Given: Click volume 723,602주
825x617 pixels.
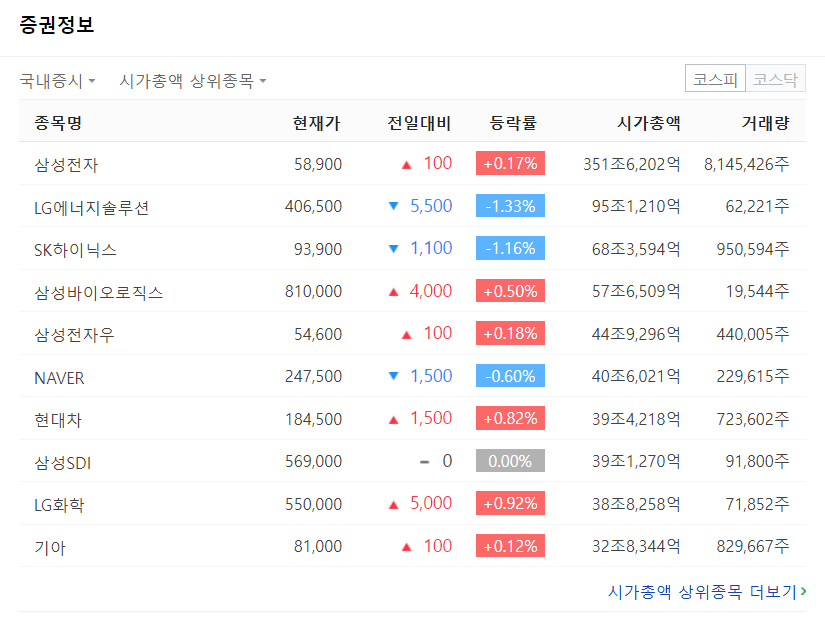Looking at the screenshot, I should click(x=753, y=419).
